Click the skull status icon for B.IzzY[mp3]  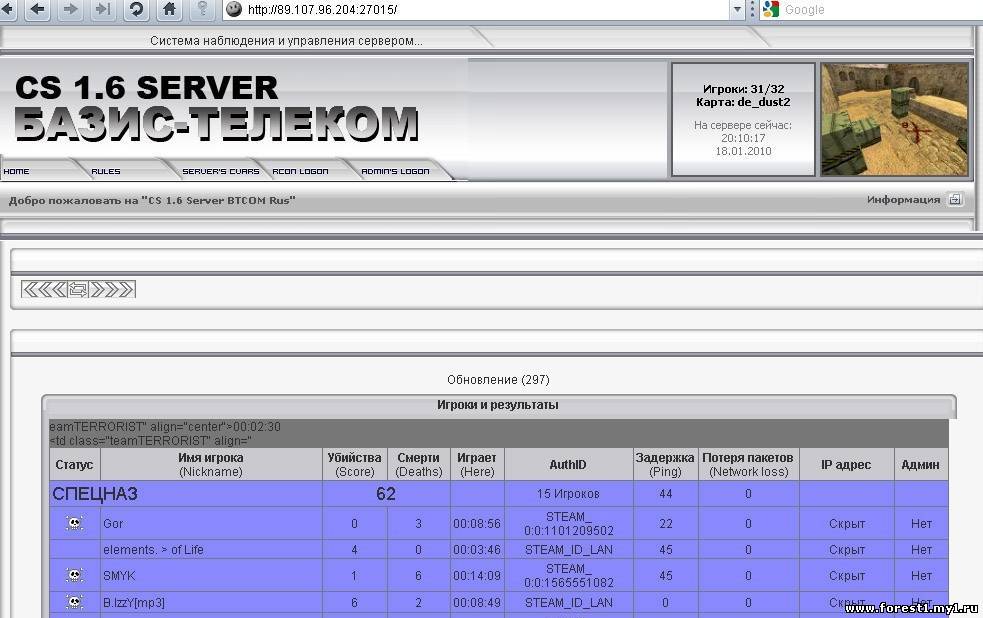click(x=74, y=602)
